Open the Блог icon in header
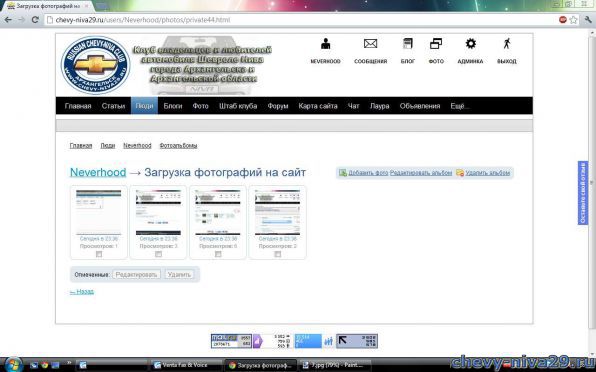This screenshot has height=372, width=596. (x=407, y=44)
